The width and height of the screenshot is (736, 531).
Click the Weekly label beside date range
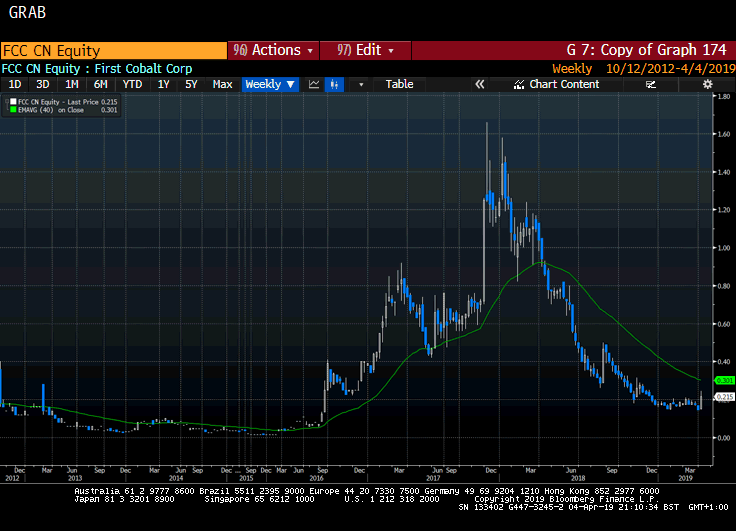click(x=572, y=69)
